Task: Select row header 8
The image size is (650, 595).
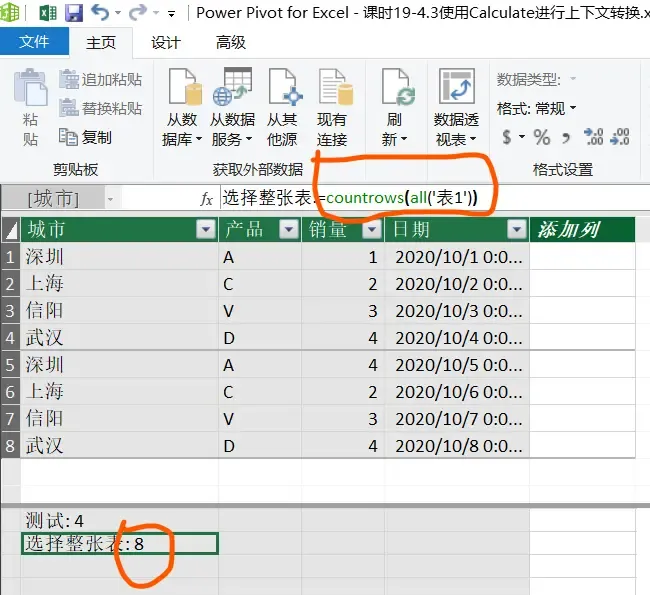Action: coord(10,446)
